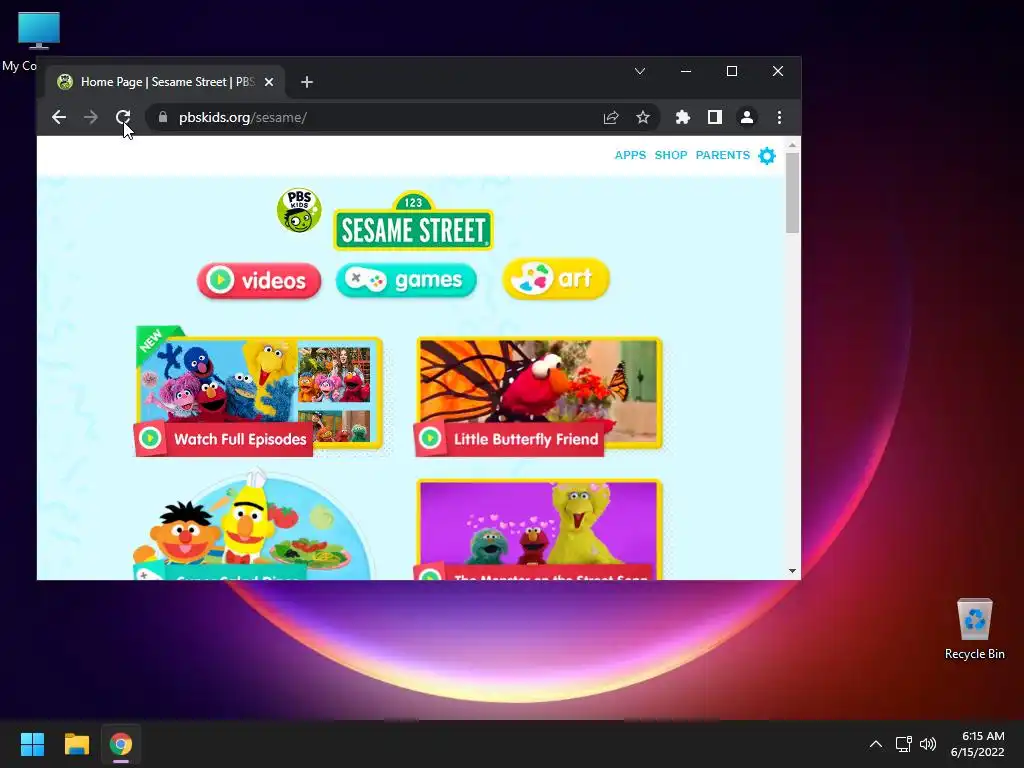Click the play icon on Little Butterfly Friend

point(430,438)
